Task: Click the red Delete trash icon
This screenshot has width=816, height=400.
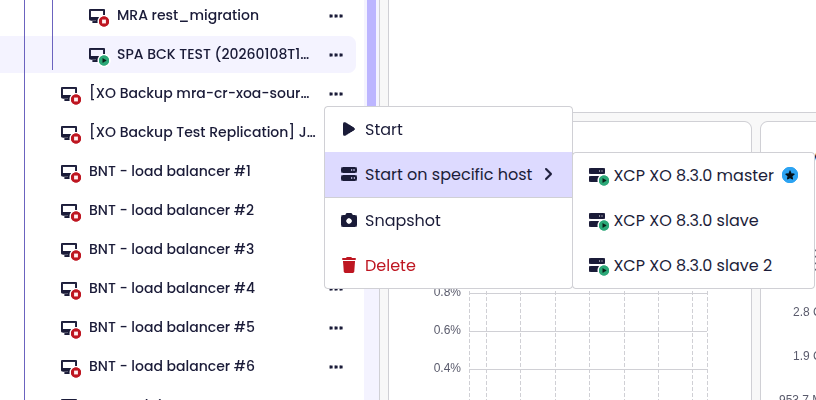Action: click(348, 265)
